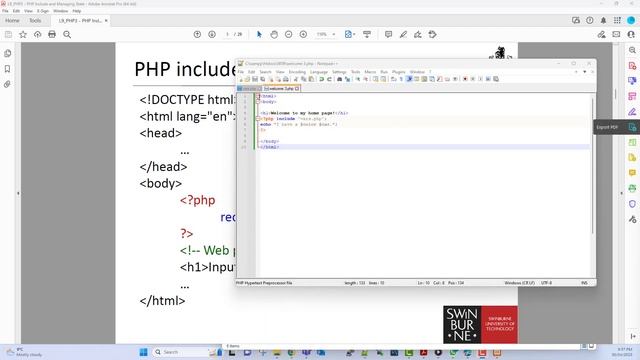640x360 pixels.
Task: Start macro recording with red dot icon
Action: coord(465,79)
